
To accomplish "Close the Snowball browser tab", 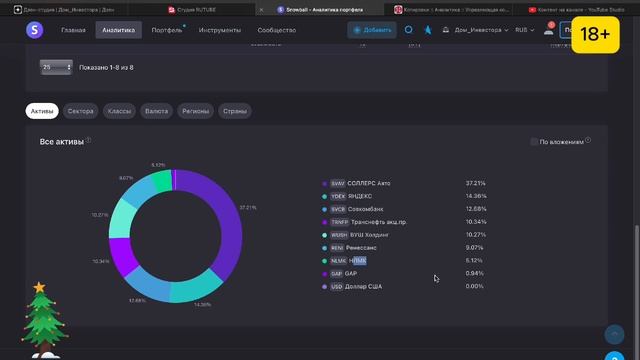I will click(261, 9).
